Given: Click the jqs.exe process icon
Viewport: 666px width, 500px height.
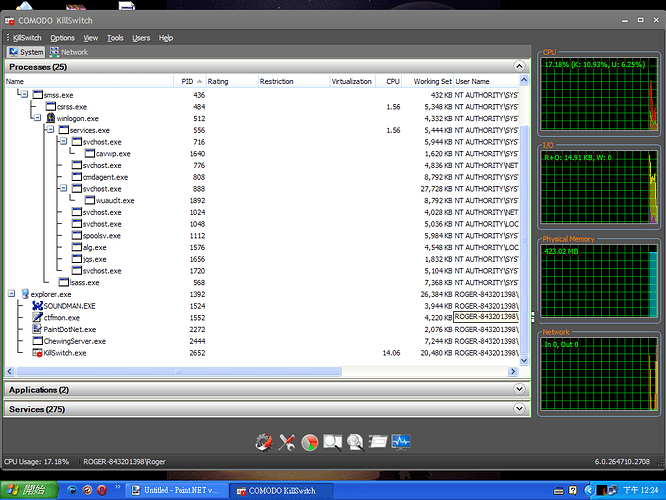Looking at the screenshot, I should (x=77, y=259).
